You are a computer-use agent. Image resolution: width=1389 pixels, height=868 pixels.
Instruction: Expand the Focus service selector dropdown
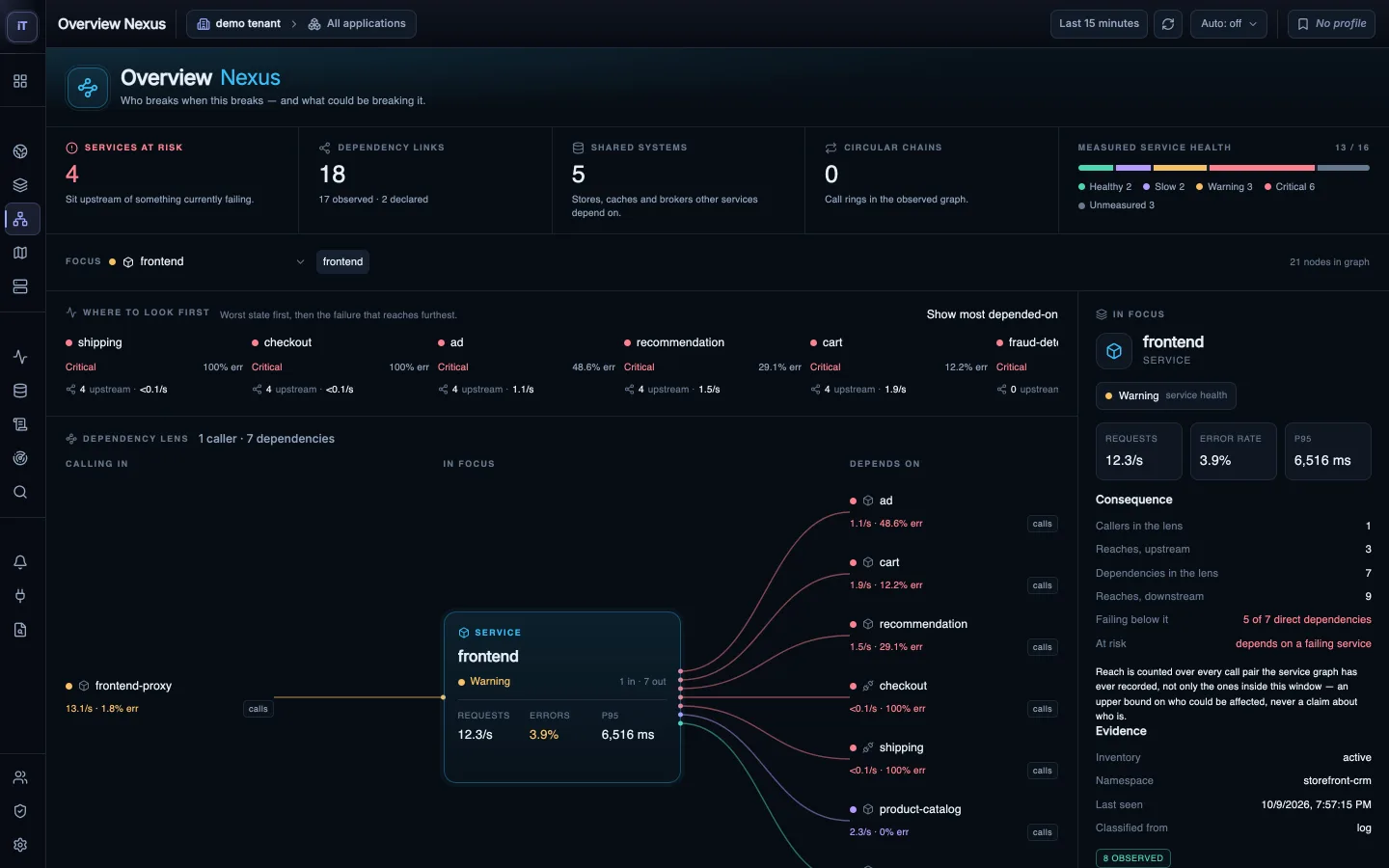(x=206, y=261)
